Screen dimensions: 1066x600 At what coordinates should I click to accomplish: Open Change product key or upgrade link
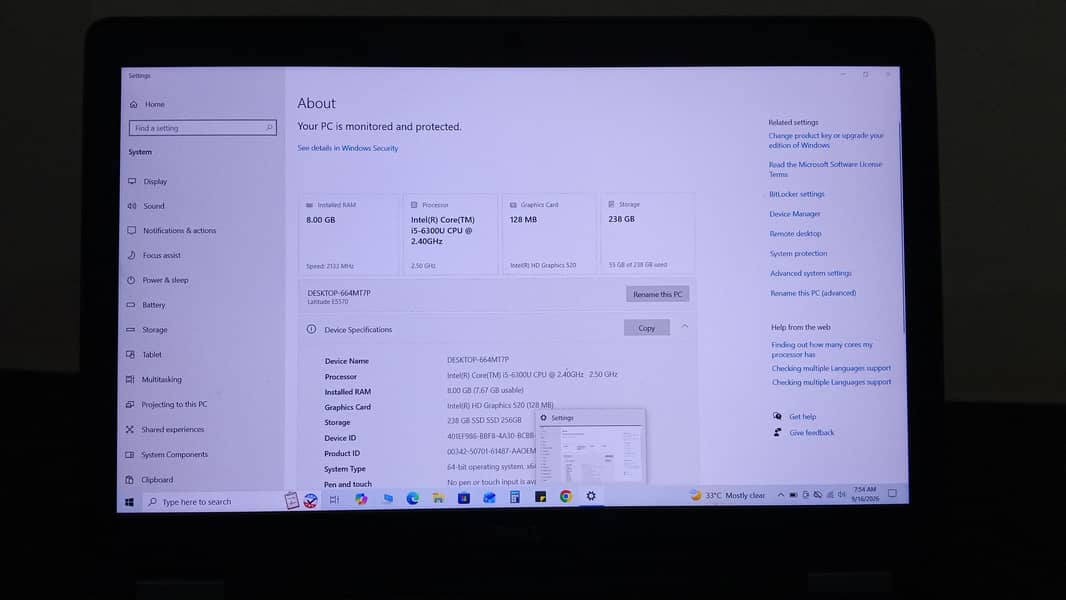click(x=826, y=141)
